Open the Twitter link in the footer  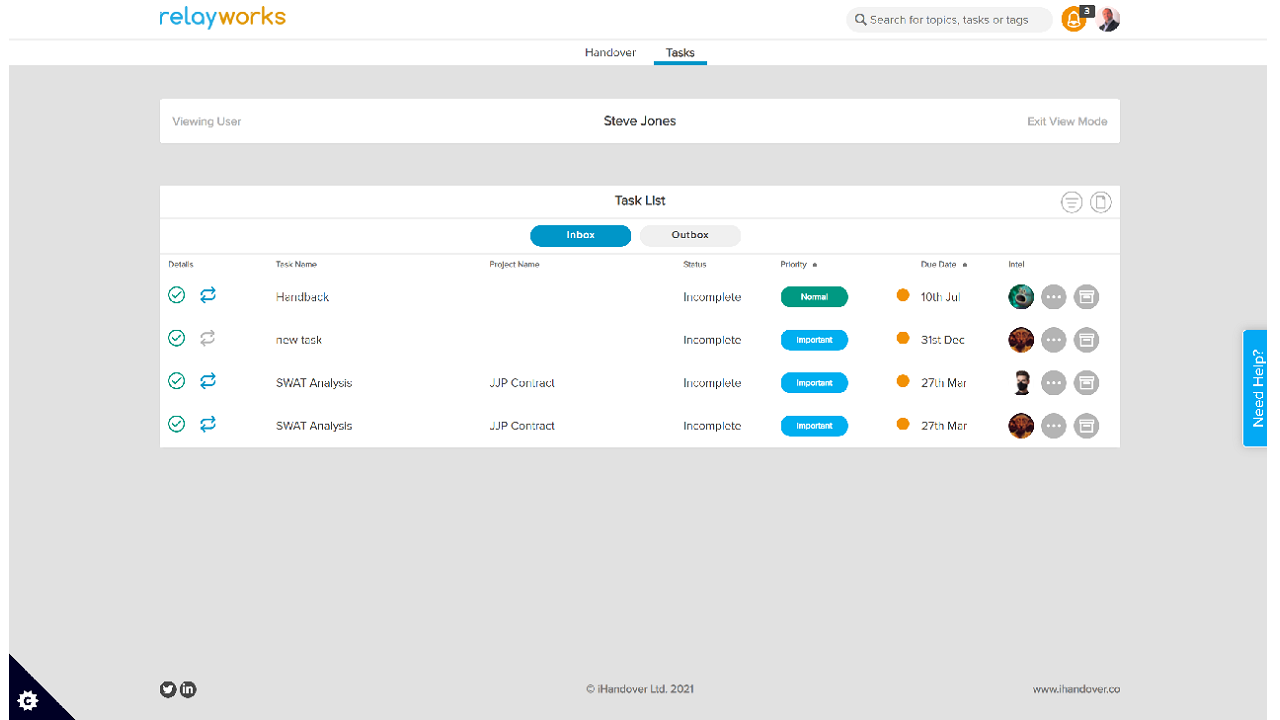pyautogui.click(x=168, y=689)
